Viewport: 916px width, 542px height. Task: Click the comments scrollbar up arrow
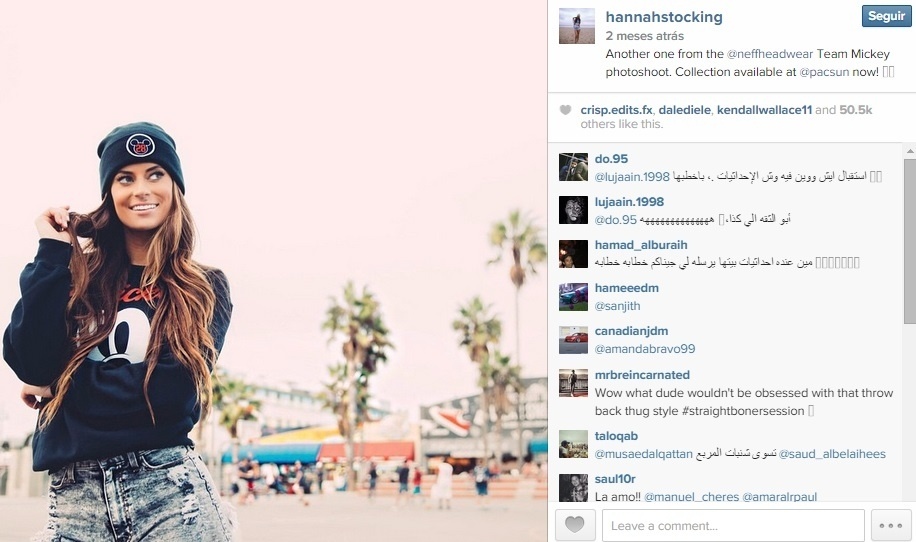point(910,151)
